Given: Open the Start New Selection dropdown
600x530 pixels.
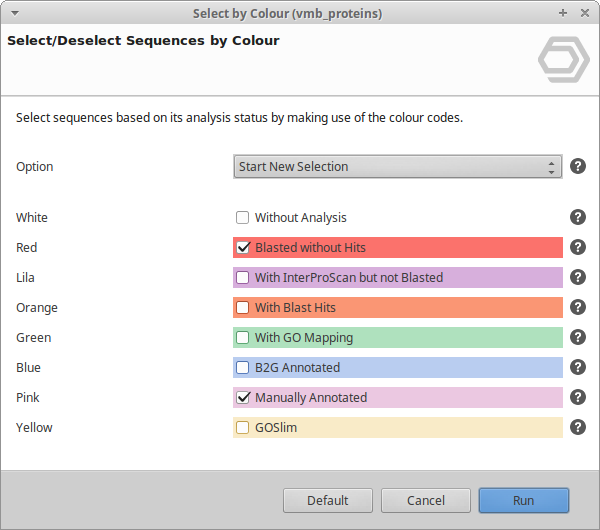Looking at the screenshot, I should [x=397, y=167].
